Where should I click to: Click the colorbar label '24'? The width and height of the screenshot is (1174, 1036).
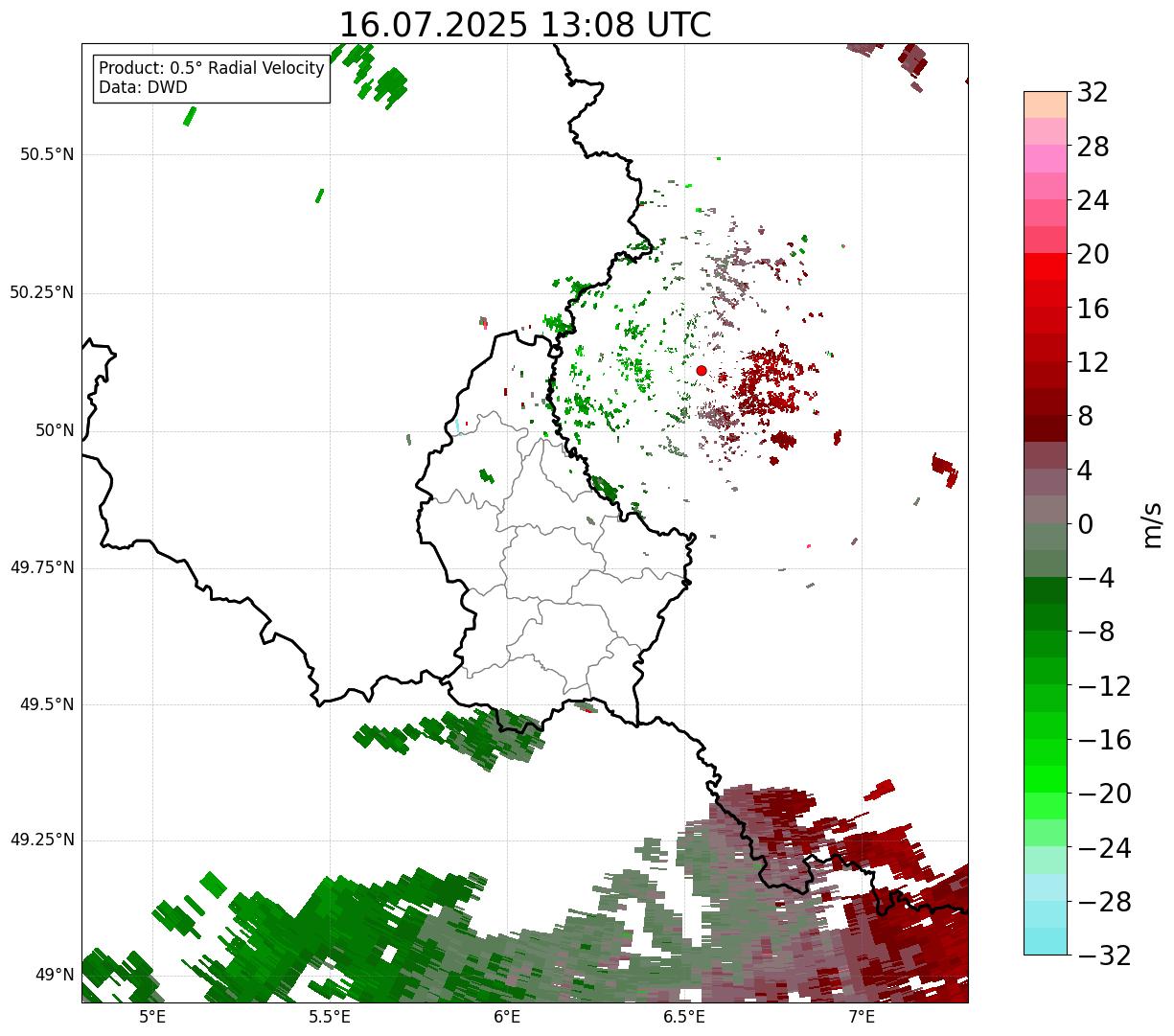[1093, 200]
